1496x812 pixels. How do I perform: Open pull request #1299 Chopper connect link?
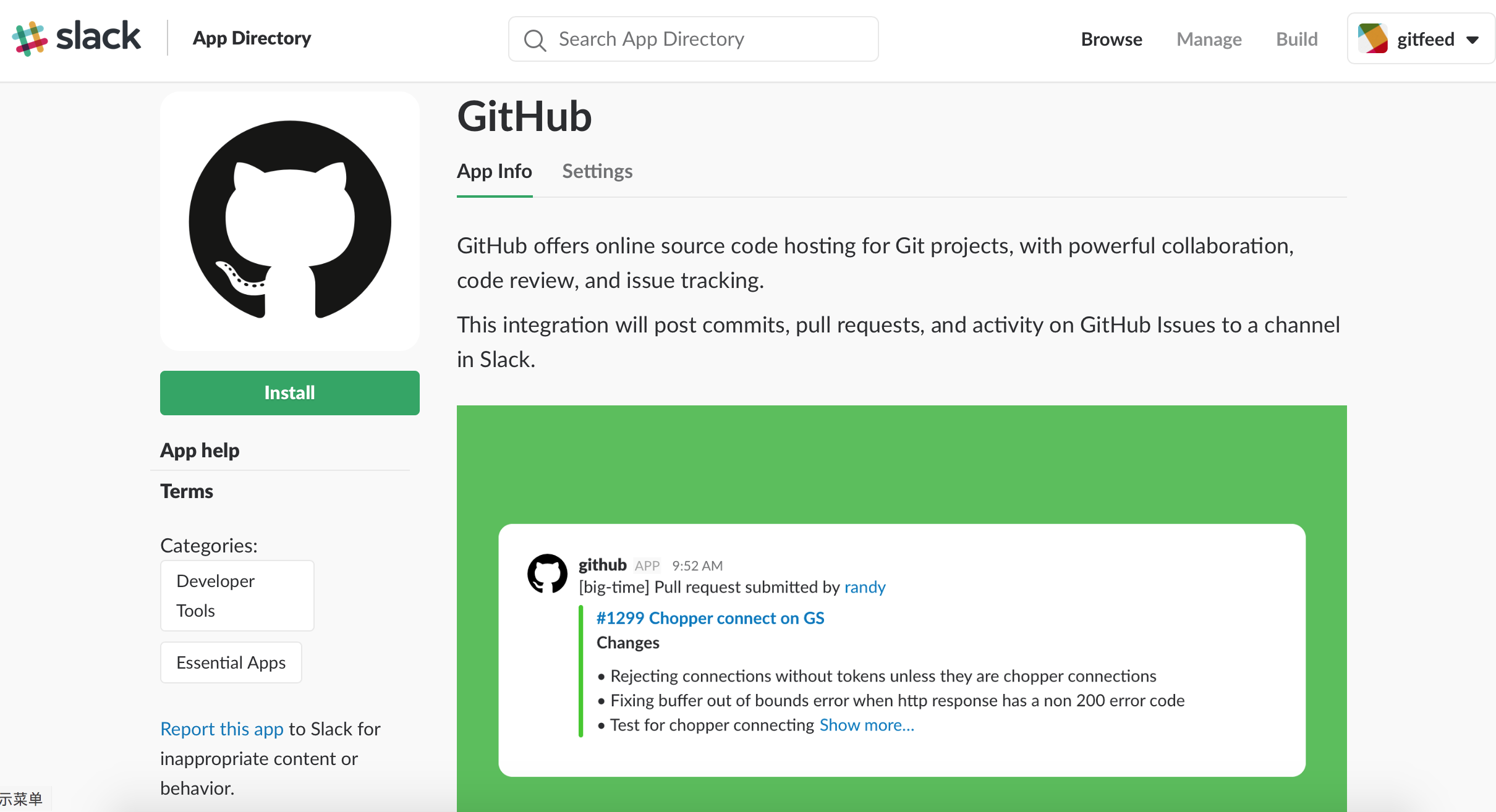[710, 618]
